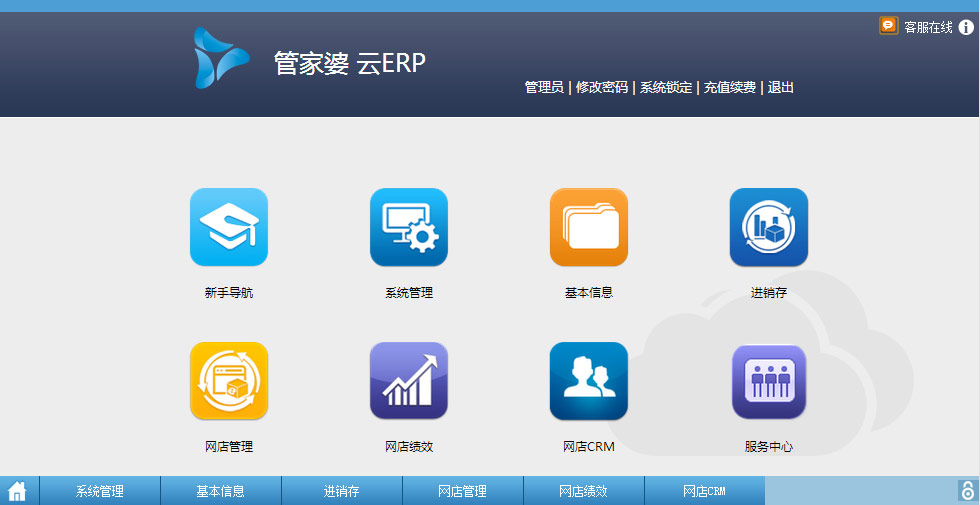Click the 进销存 label under icon

click(769, 292)
